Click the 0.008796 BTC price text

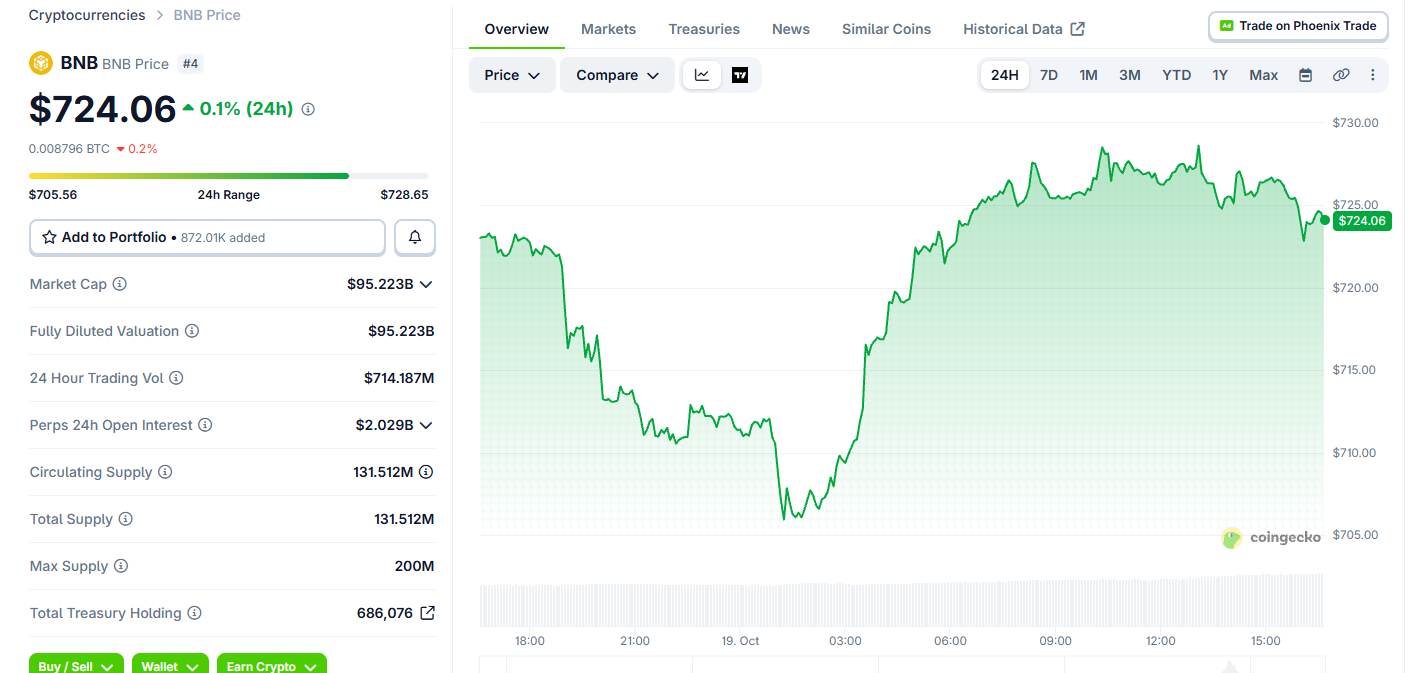tap(69, 148)
